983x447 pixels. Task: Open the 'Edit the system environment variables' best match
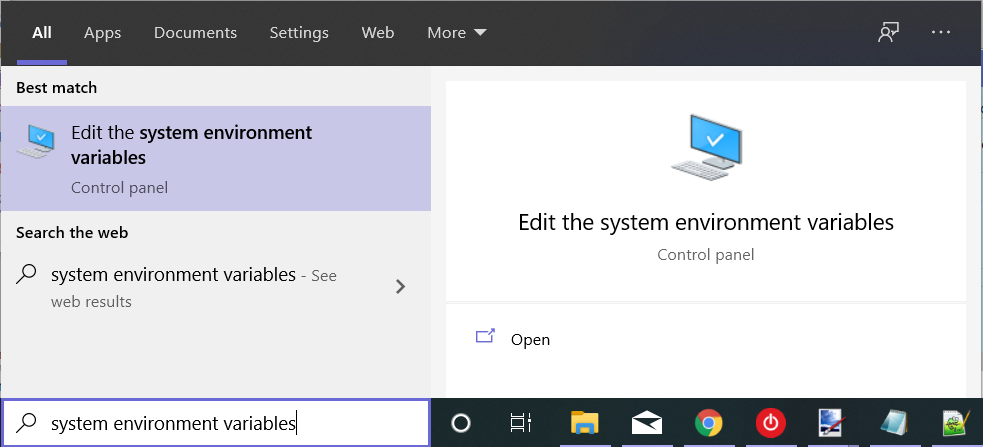216,159
